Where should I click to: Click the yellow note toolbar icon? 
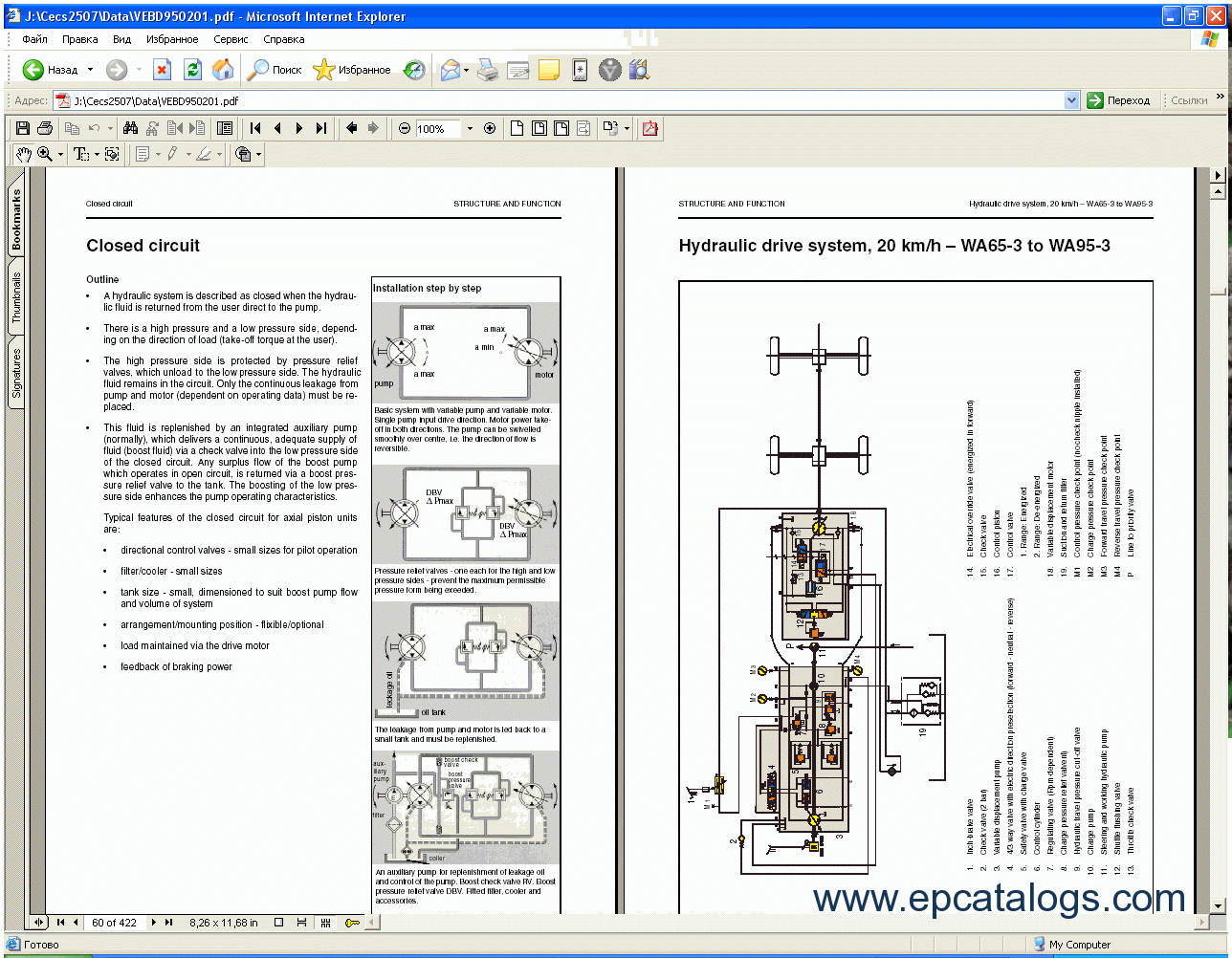pos(549,70)
